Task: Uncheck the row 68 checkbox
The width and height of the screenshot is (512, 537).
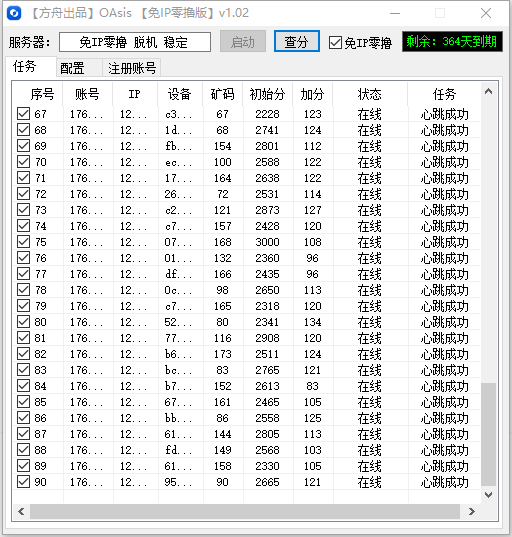Action: [23, 130]
